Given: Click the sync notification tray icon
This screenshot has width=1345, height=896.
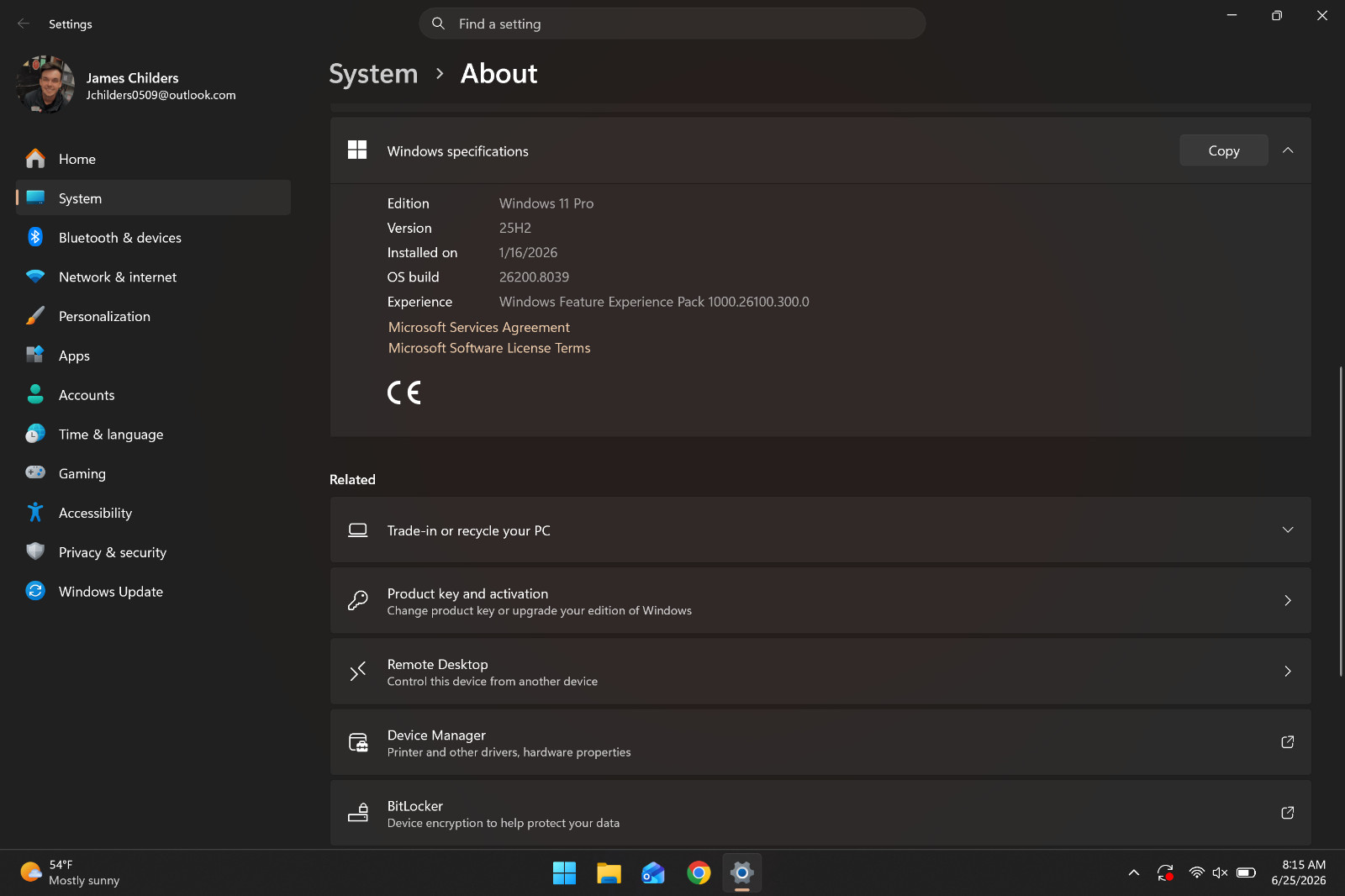Looking at the screenshot, I should 1165,873.
